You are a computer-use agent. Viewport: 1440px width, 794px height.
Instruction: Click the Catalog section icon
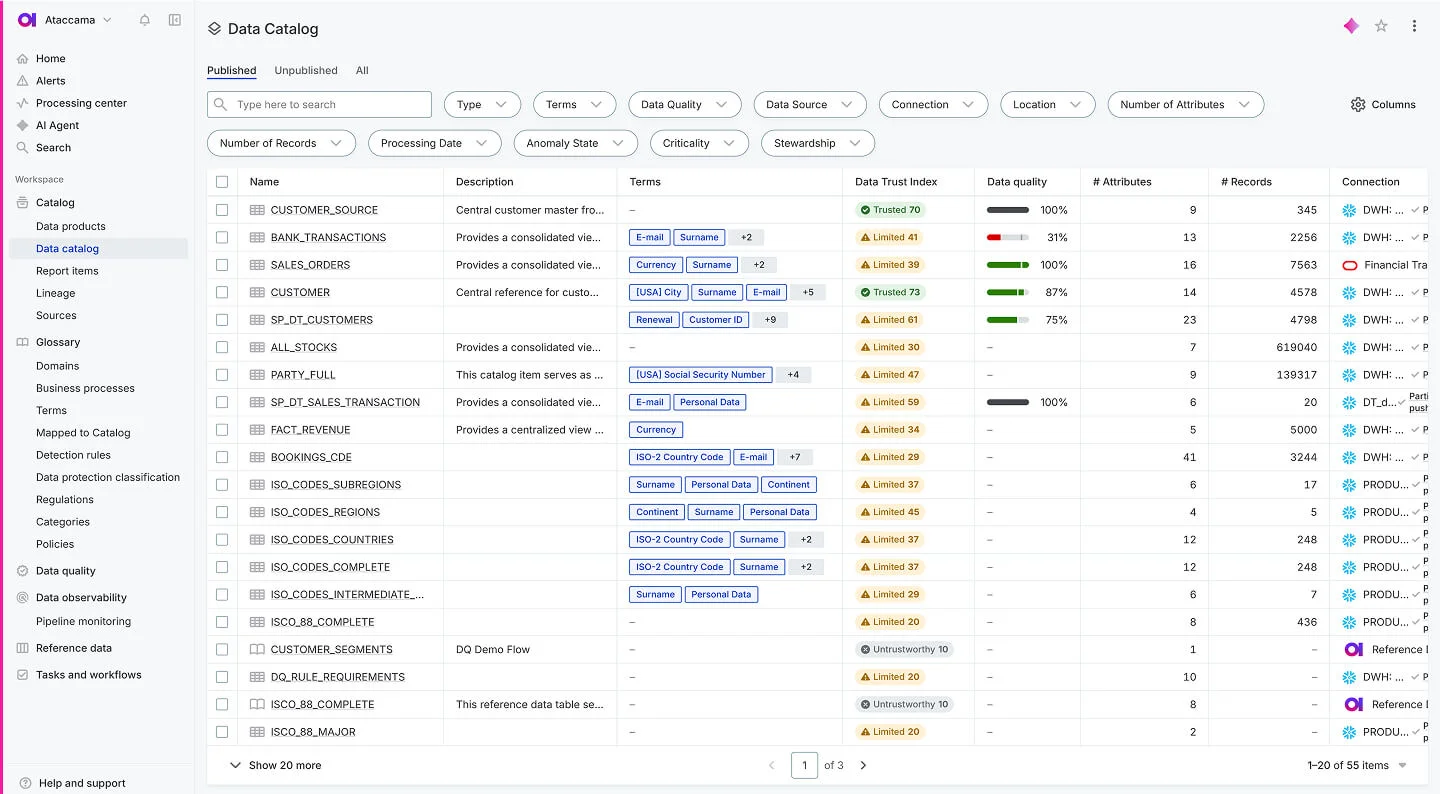[23, 202]
